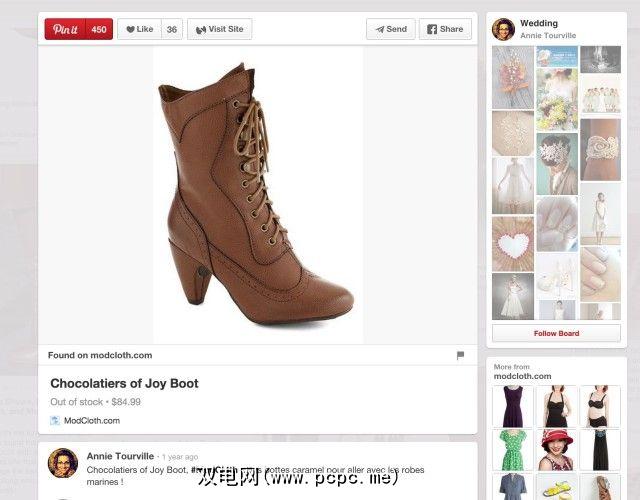Viewport: 640px width, 500px height.
Task: Click the ModCloth.com favicon link
Action: point(55,420)
